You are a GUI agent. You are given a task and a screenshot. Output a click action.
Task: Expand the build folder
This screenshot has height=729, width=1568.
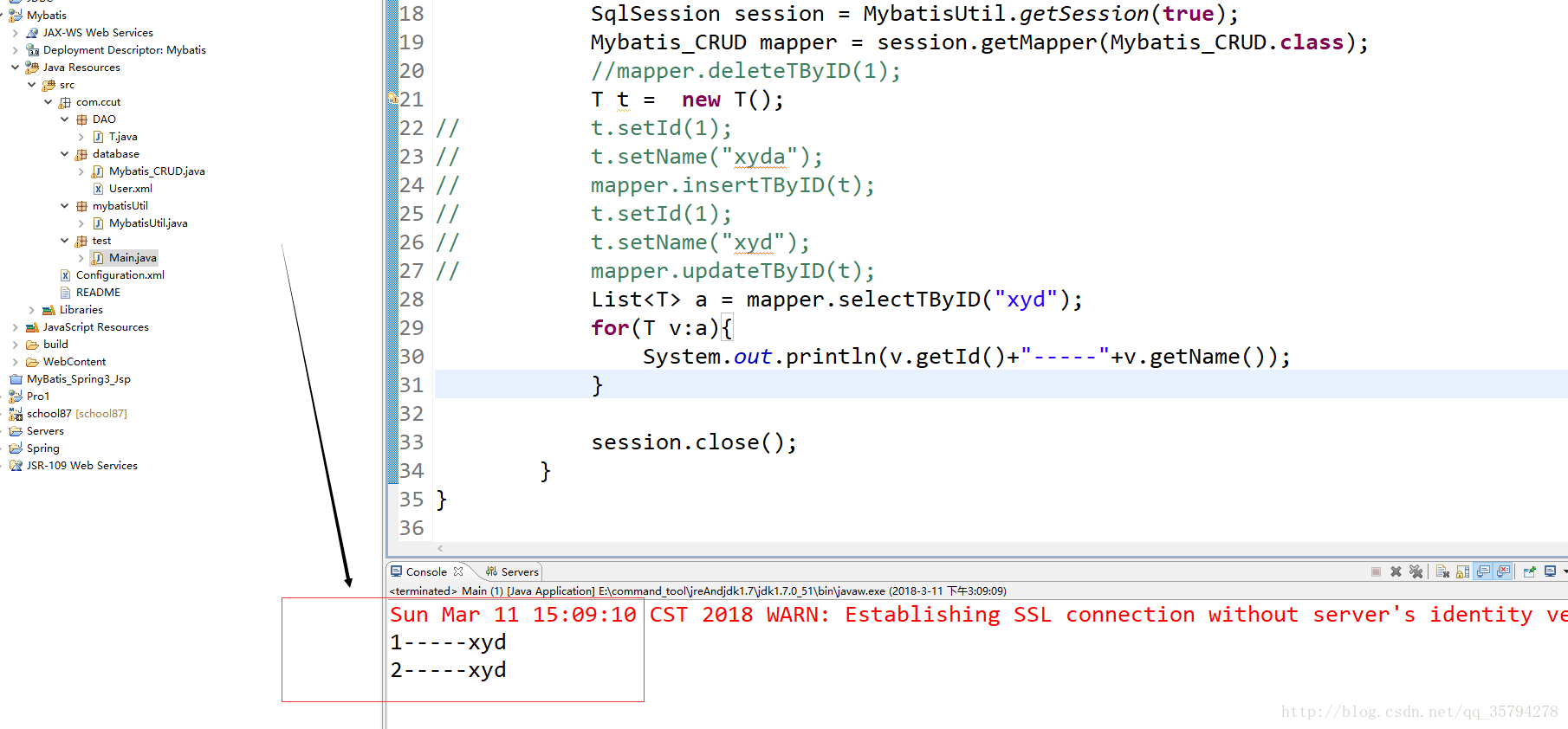click(15, 345)
